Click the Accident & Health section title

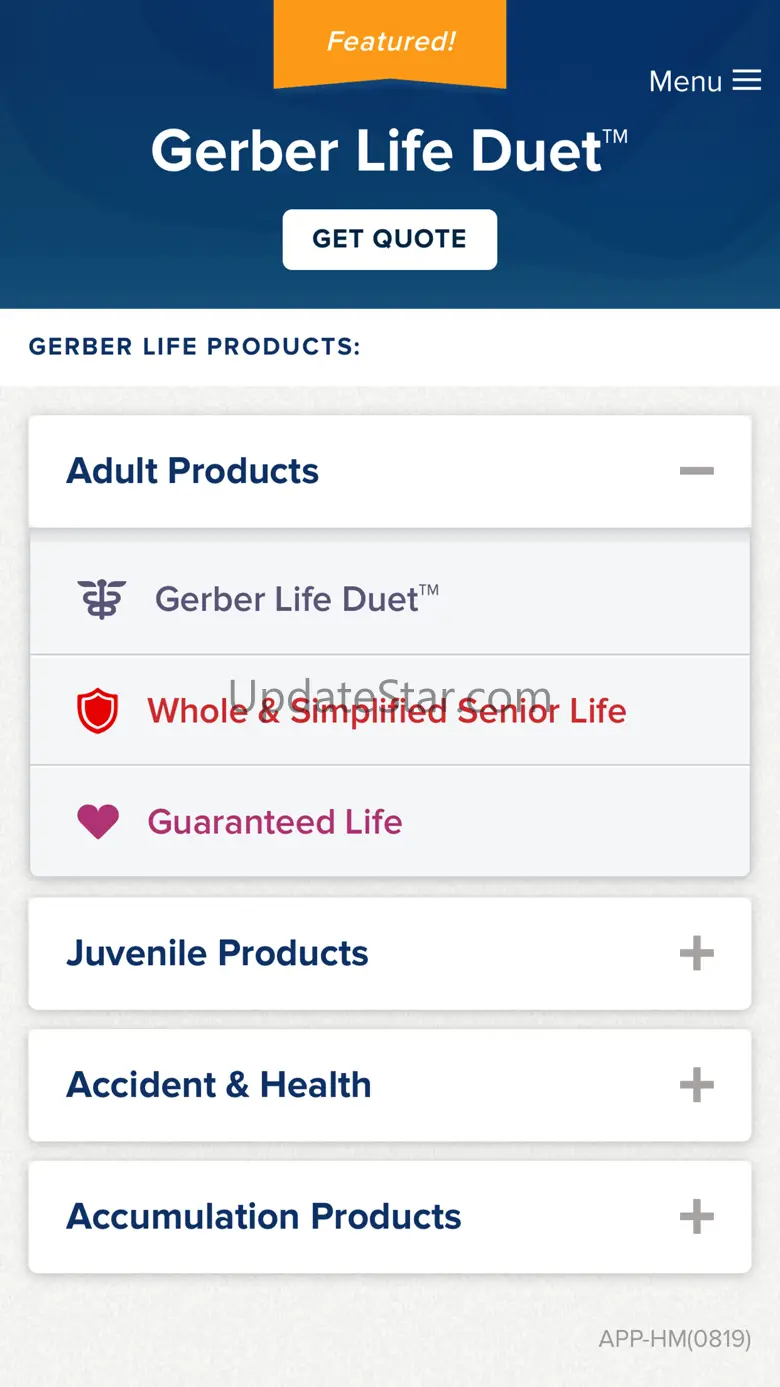click(x=219, y=1085)
